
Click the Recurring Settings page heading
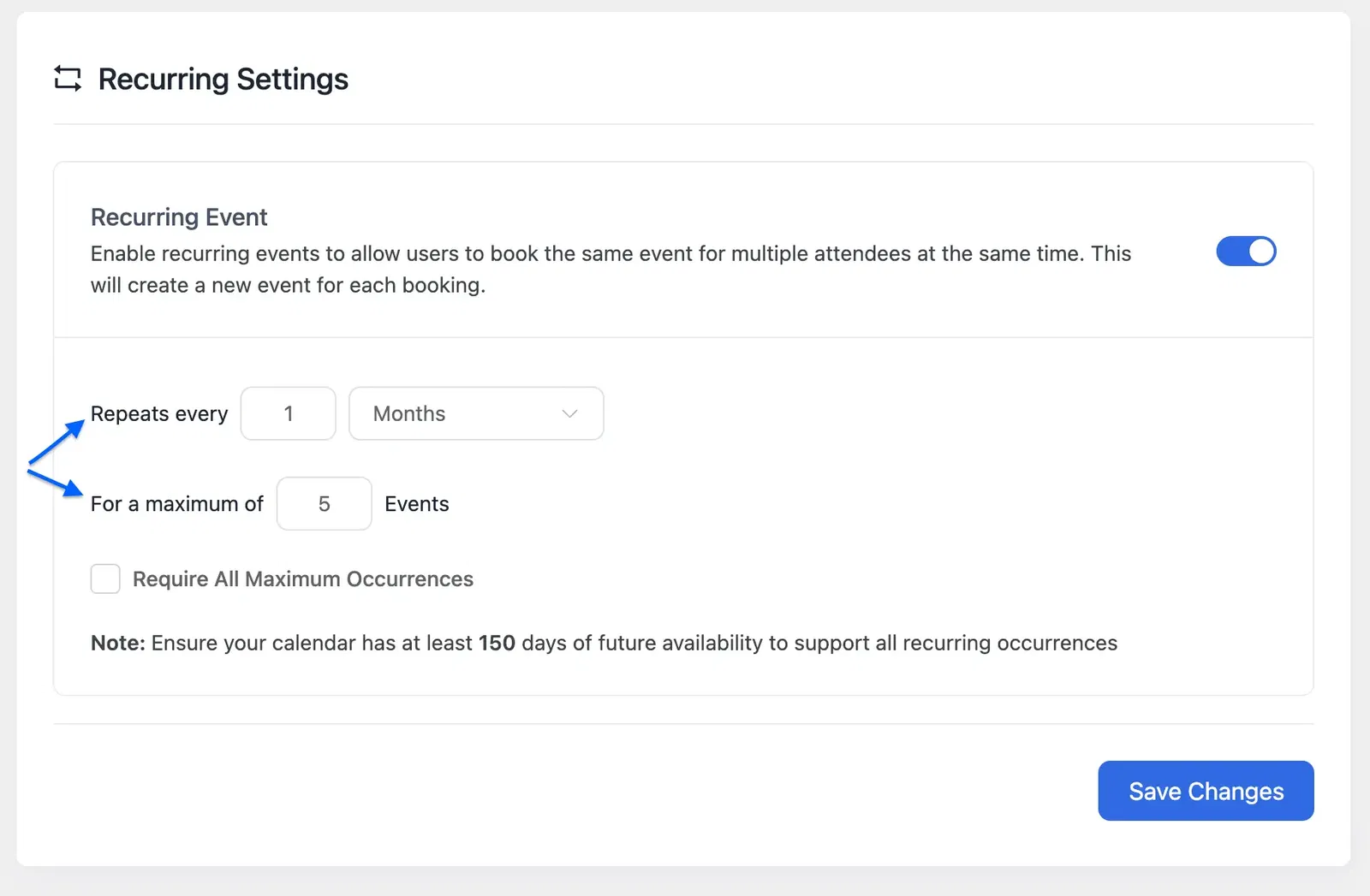[x=223, y=80]
